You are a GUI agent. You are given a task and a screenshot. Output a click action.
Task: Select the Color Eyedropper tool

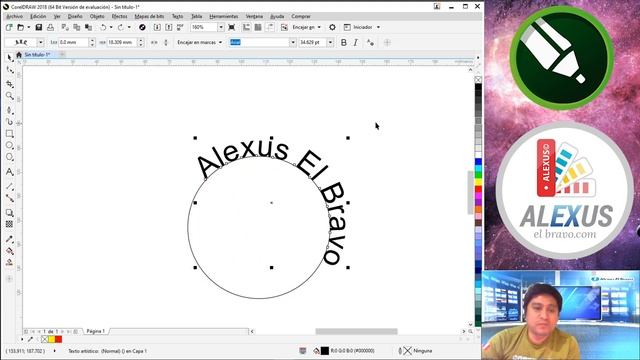click(10, 239)
